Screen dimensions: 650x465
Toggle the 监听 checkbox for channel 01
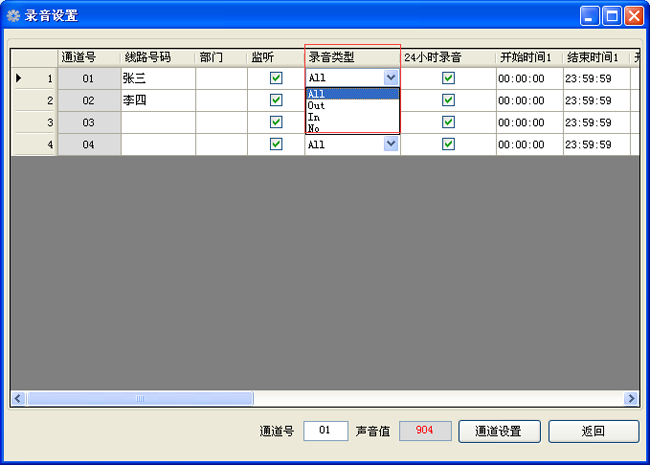pyautogui.click(x=276, y=78)
